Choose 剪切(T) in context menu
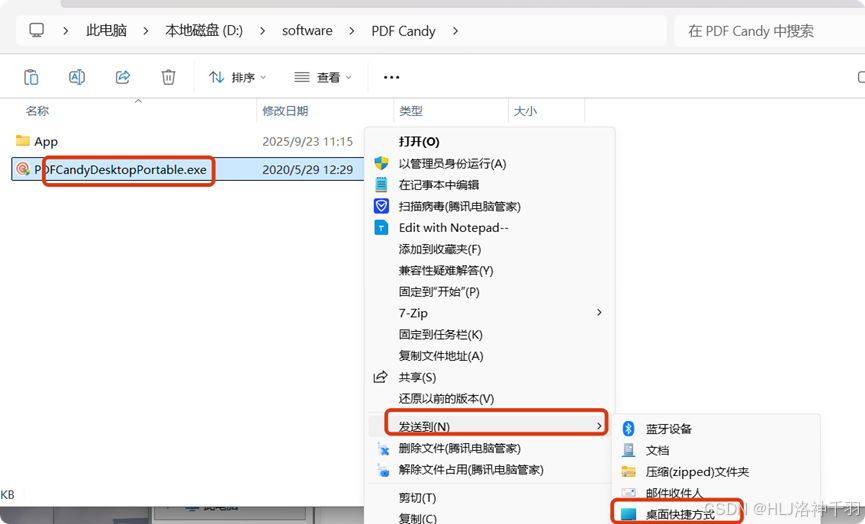Screen dimensions: 865x524 417,498
